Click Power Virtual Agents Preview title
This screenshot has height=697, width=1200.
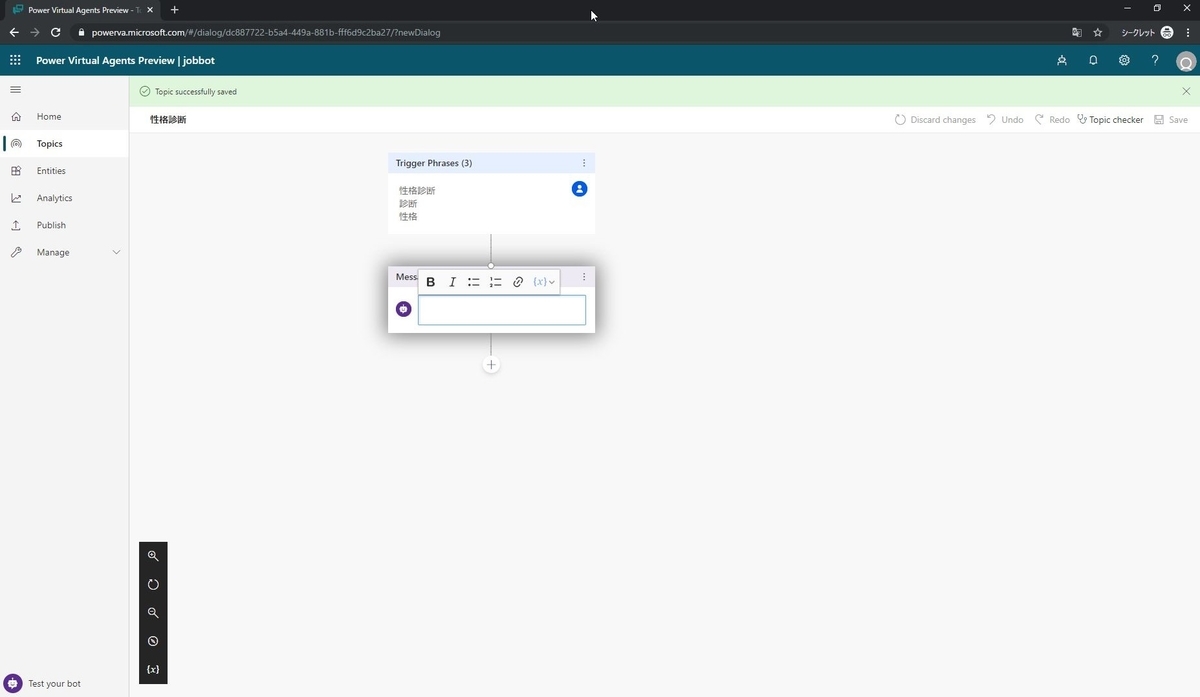[125, 60]
